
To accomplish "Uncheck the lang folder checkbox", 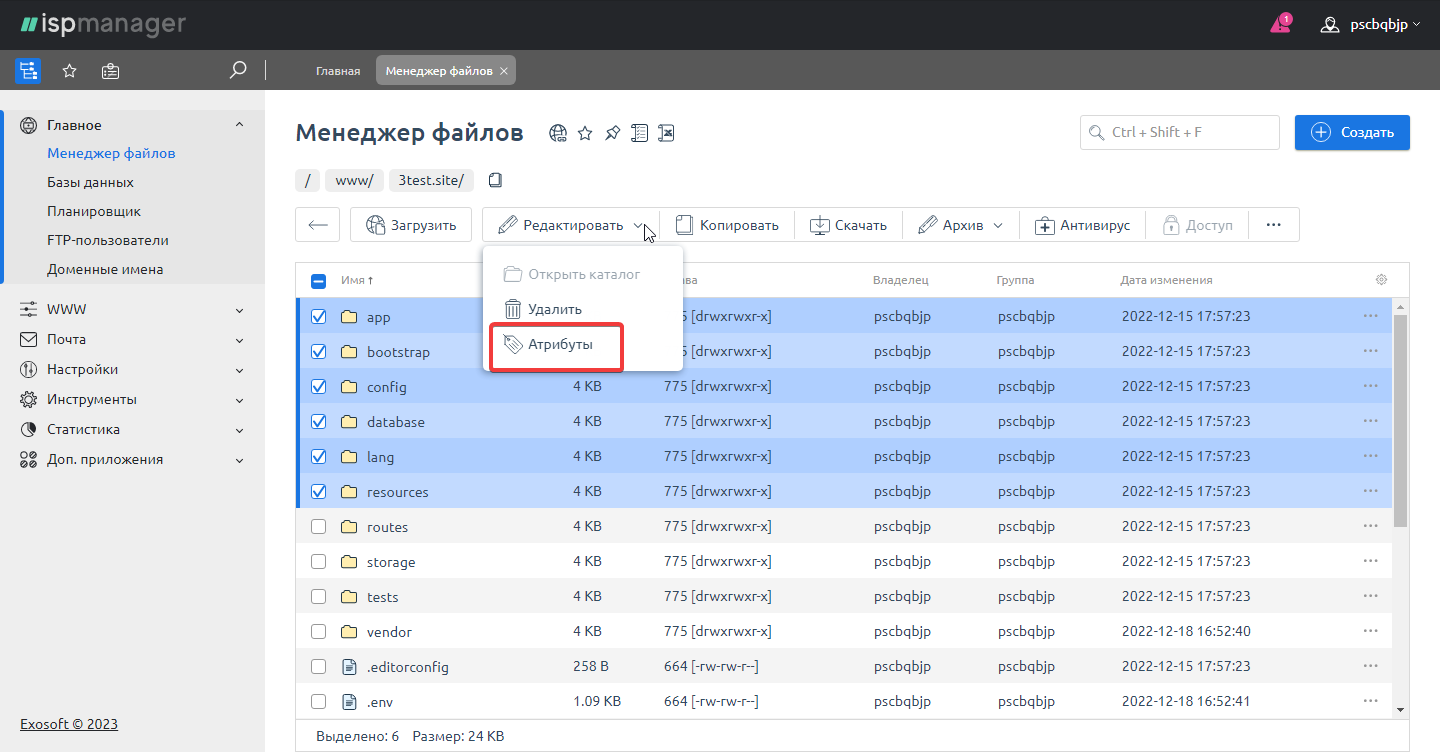I will pyautogui.click(x=318, y=456).
